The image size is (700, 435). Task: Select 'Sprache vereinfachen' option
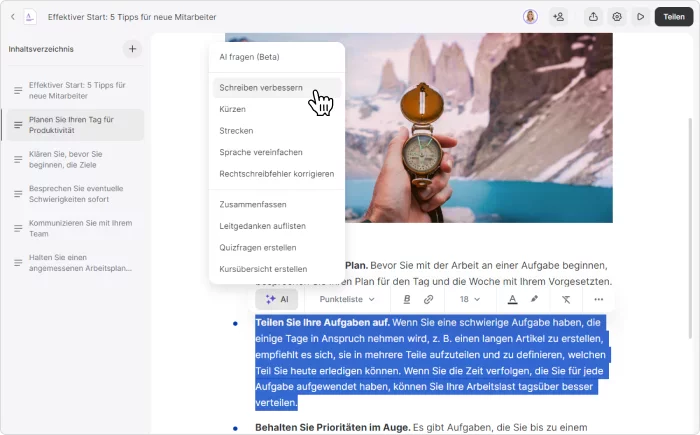coord(277,152)
